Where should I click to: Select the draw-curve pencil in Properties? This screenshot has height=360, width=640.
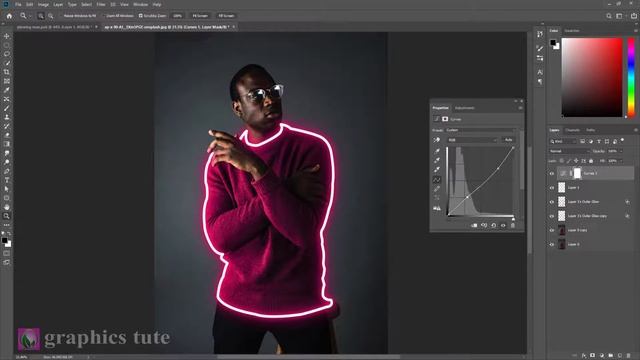(x=437, y=189)
